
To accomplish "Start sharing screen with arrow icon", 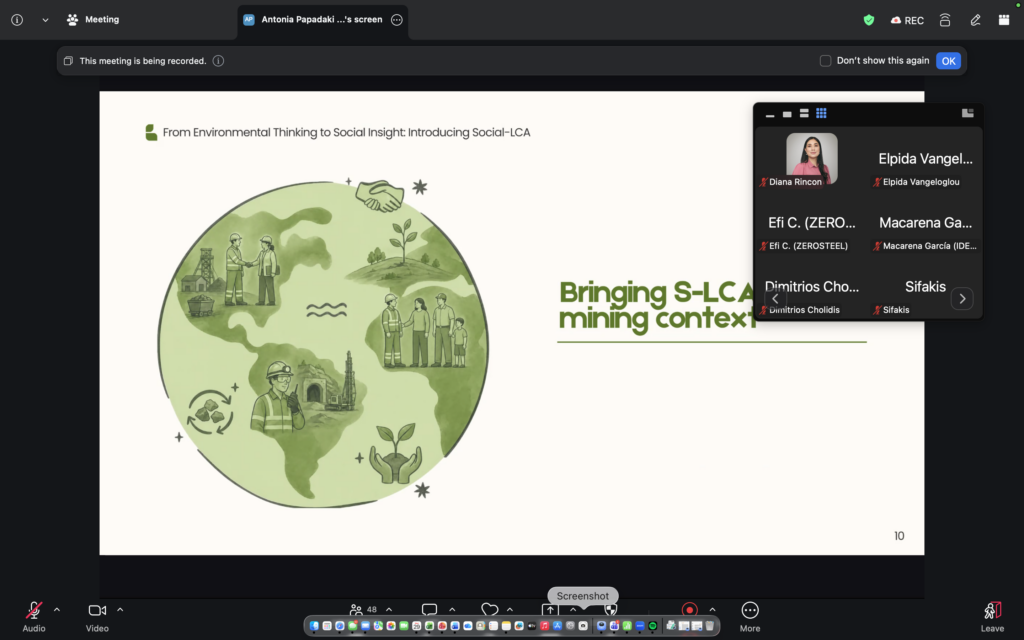I will [550, 610].
